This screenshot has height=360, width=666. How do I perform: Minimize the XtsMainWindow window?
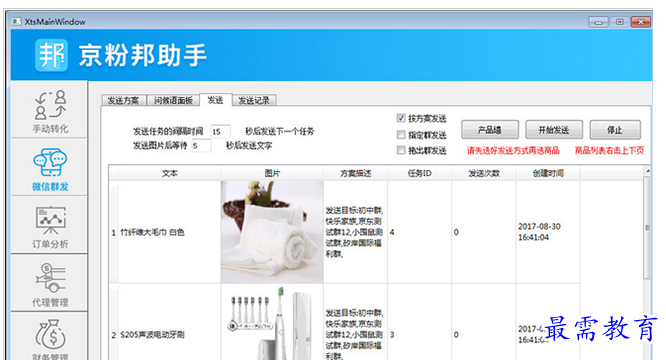(598, 22)
